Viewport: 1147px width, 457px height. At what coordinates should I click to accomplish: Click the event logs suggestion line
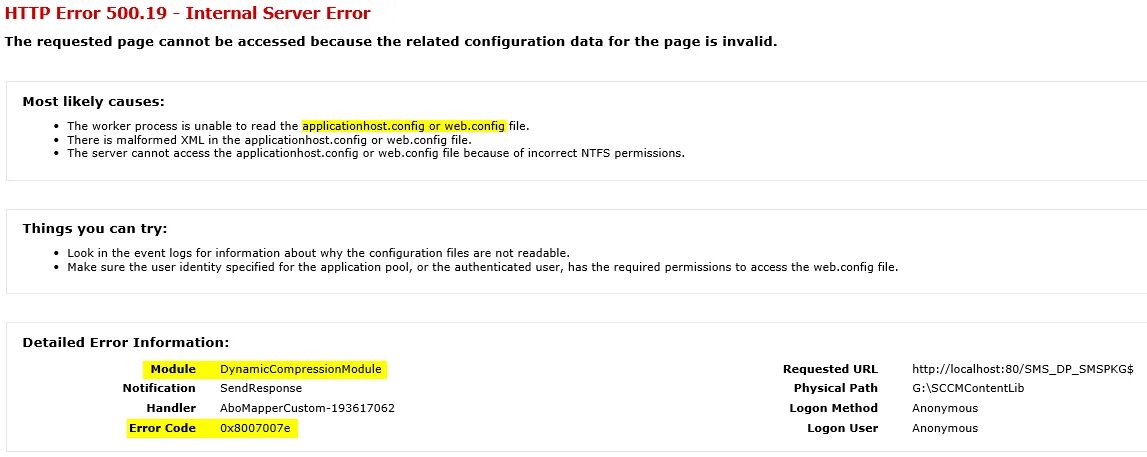(x=318, y=253)
